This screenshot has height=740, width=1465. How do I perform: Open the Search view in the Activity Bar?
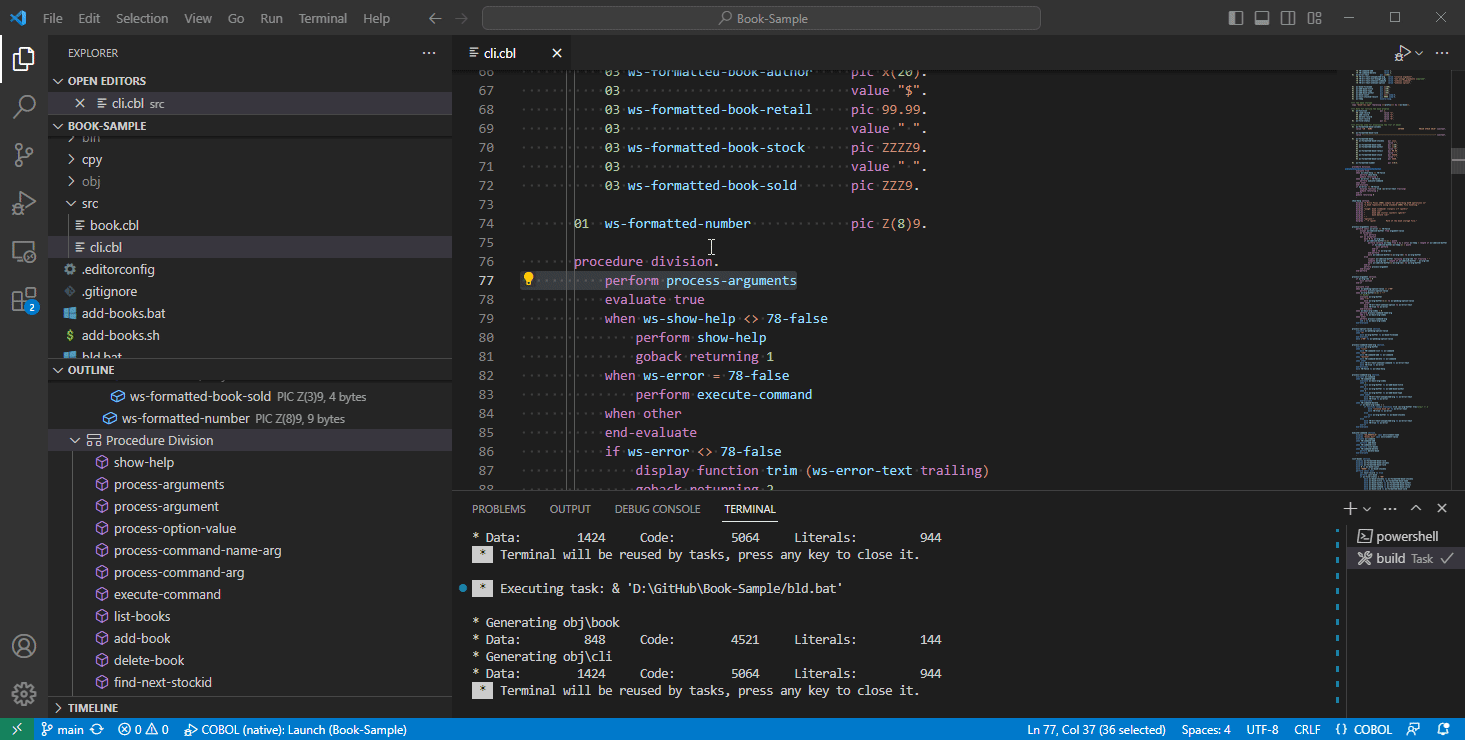24,106
